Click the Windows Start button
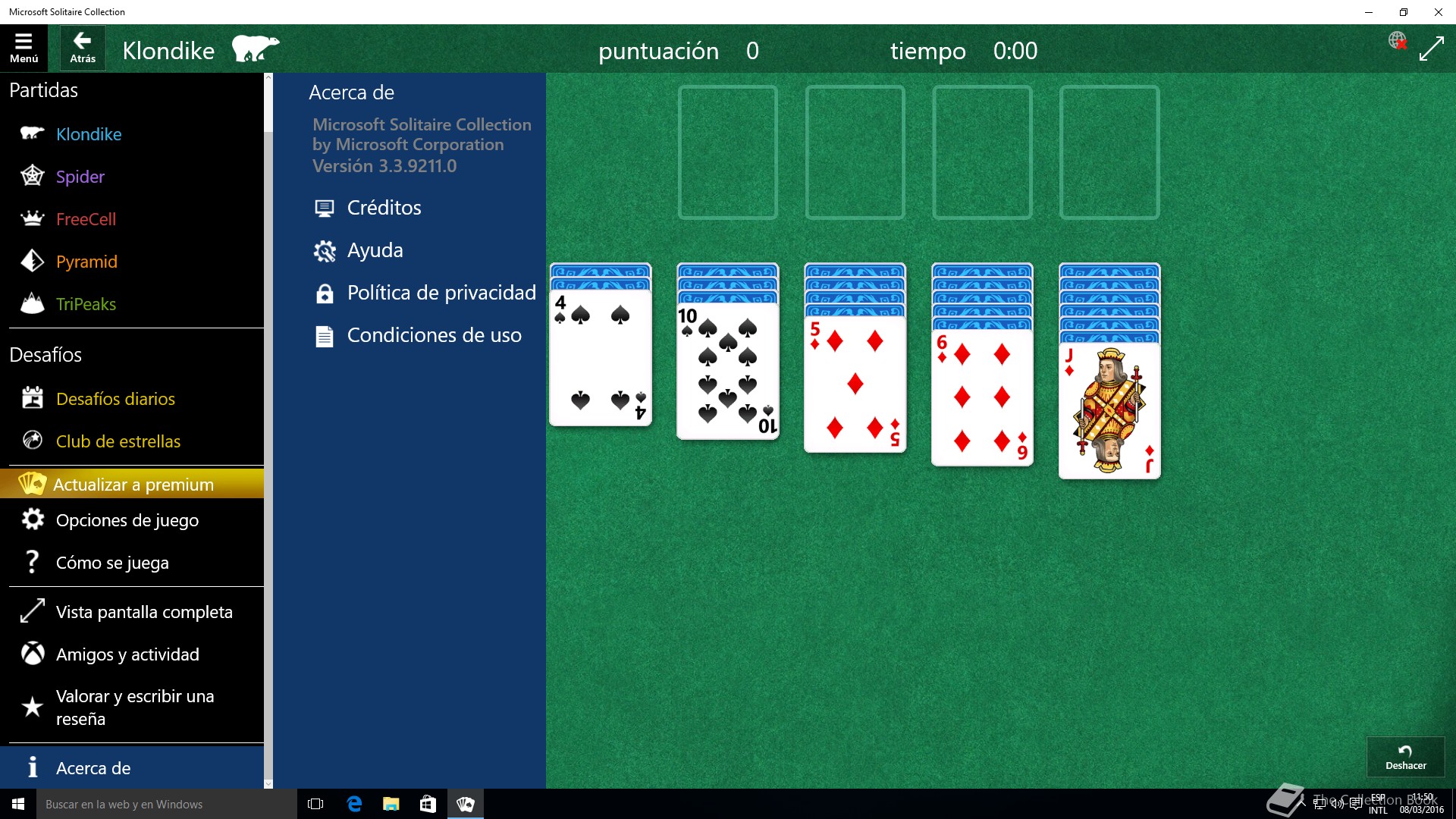The height and width of the screenshot is (819, 1456). (x=18, y=804)
